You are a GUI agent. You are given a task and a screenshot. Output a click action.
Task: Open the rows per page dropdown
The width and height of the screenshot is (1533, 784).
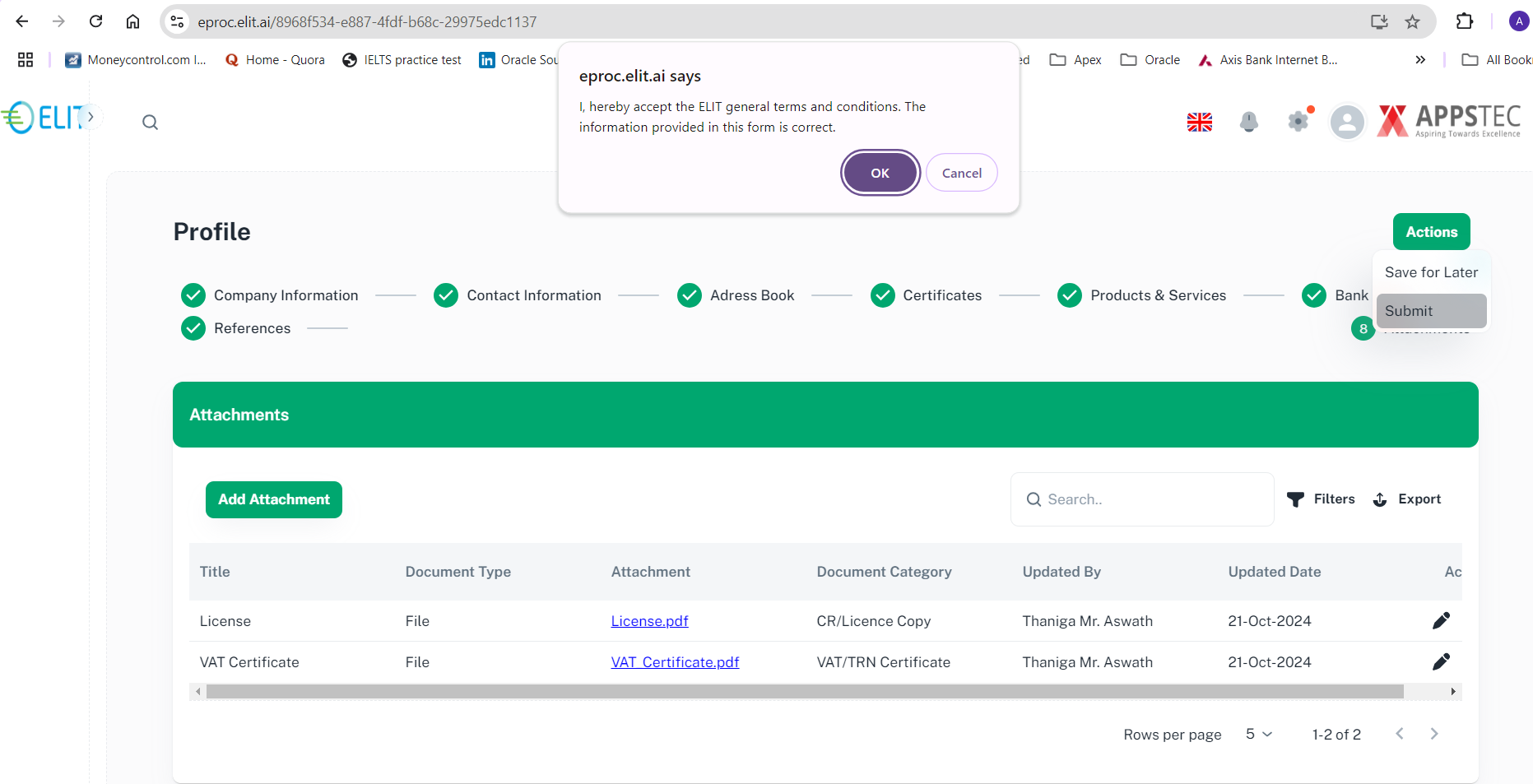pos(1258,734)
